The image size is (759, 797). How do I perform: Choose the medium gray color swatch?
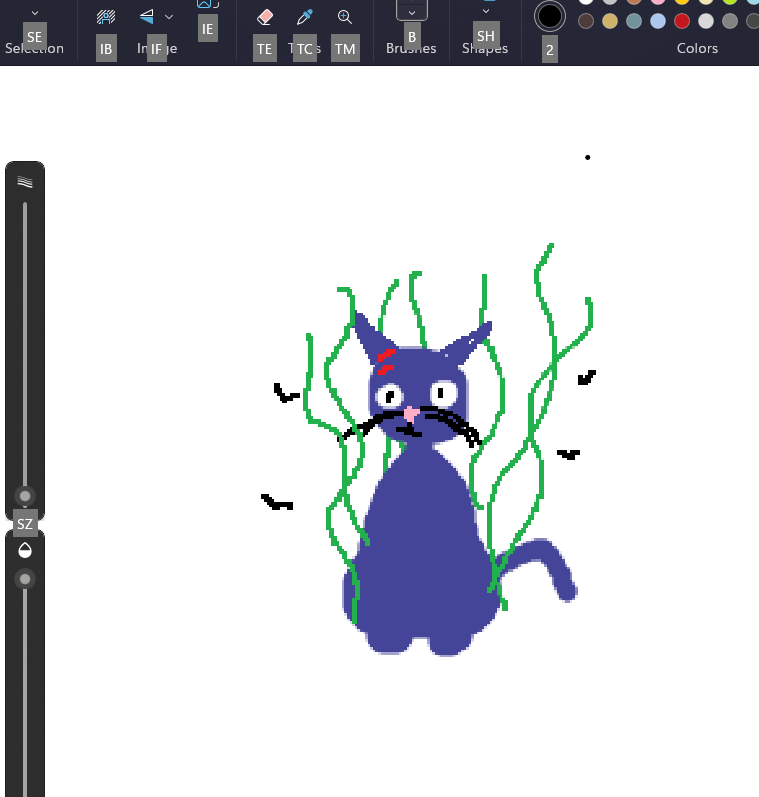pos(730,21)
